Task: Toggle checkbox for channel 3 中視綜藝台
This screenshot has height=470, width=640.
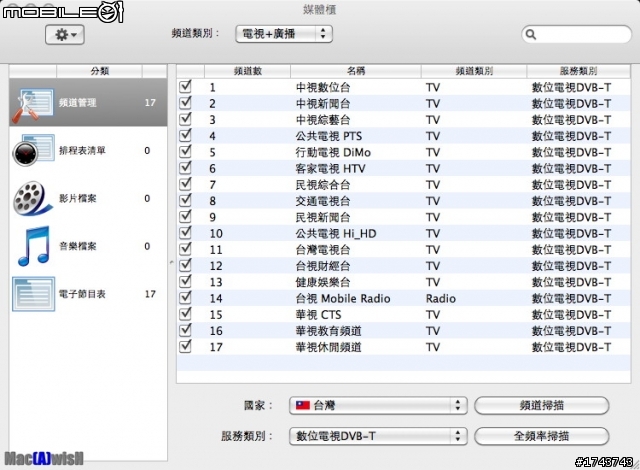Action: 185,119
